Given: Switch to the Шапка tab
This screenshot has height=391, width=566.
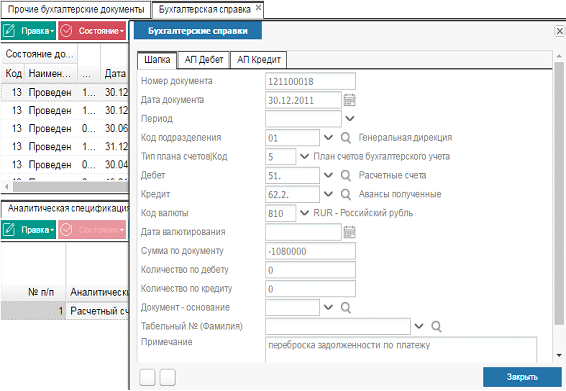Looking at the screenshot, I should point(157,60).
